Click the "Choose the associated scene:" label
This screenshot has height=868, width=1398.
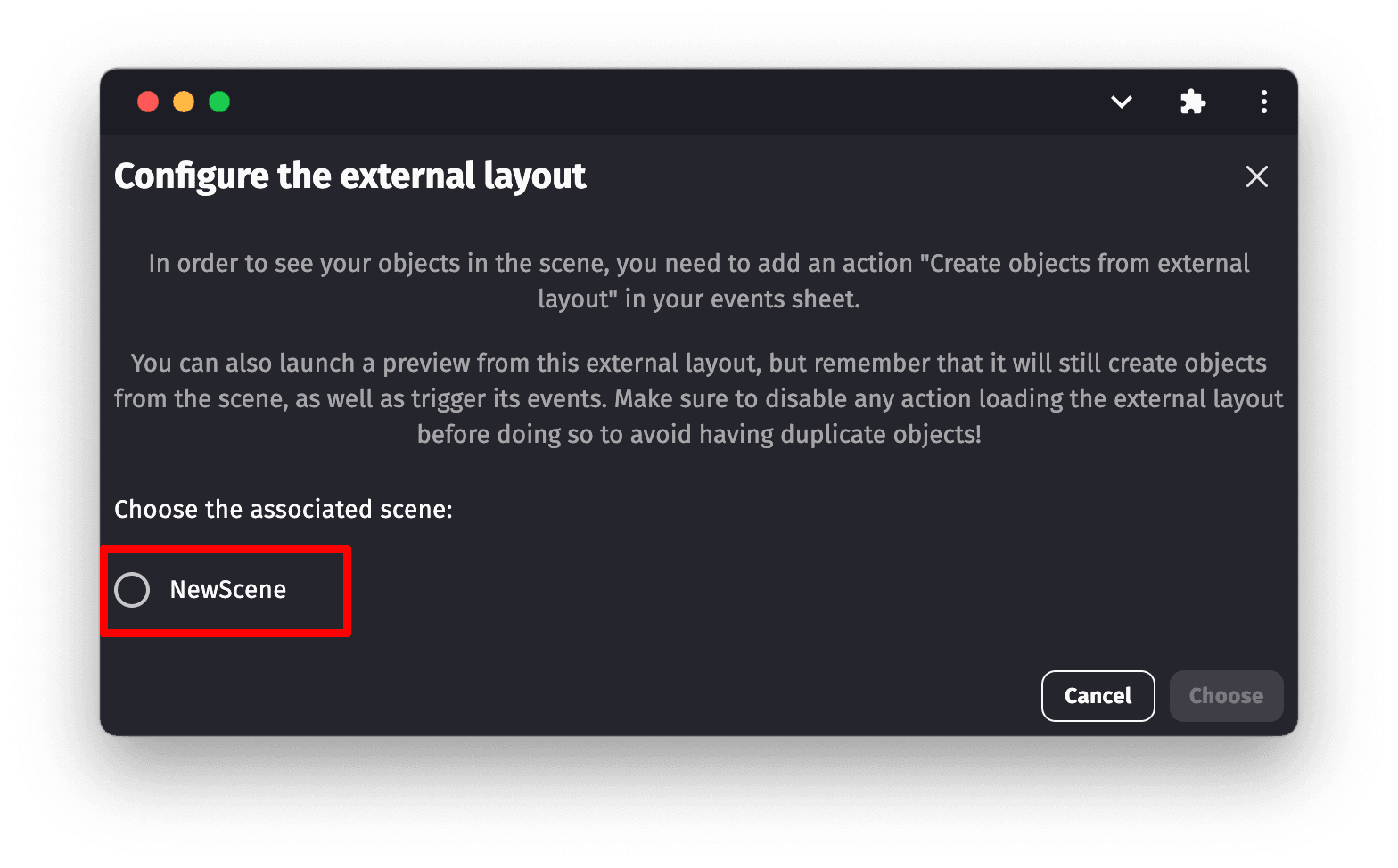(284, 510)
